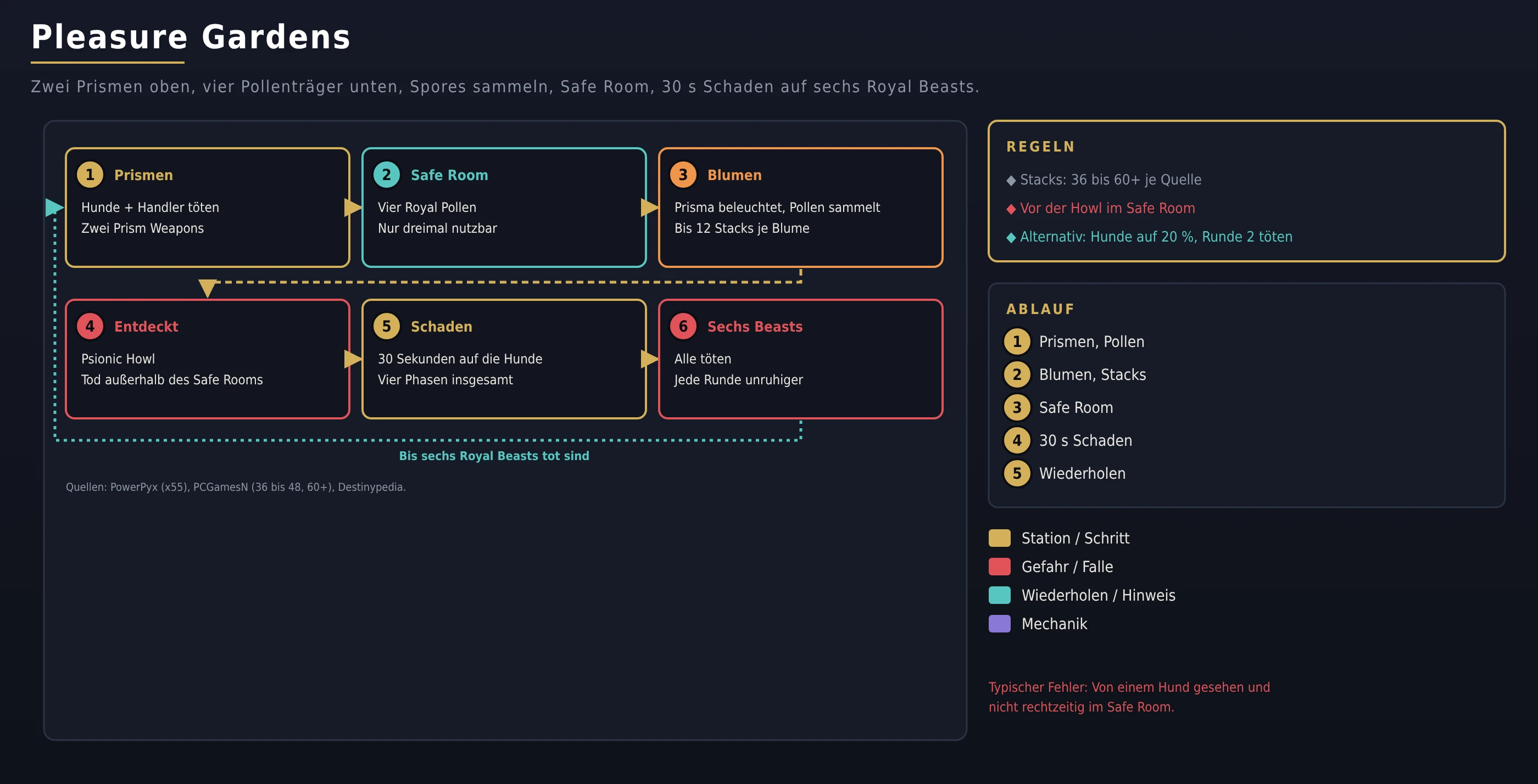Click the number 3 badge on Blumen card
The width and height of the screenshot is (1538, 784).
pos(683,175)
